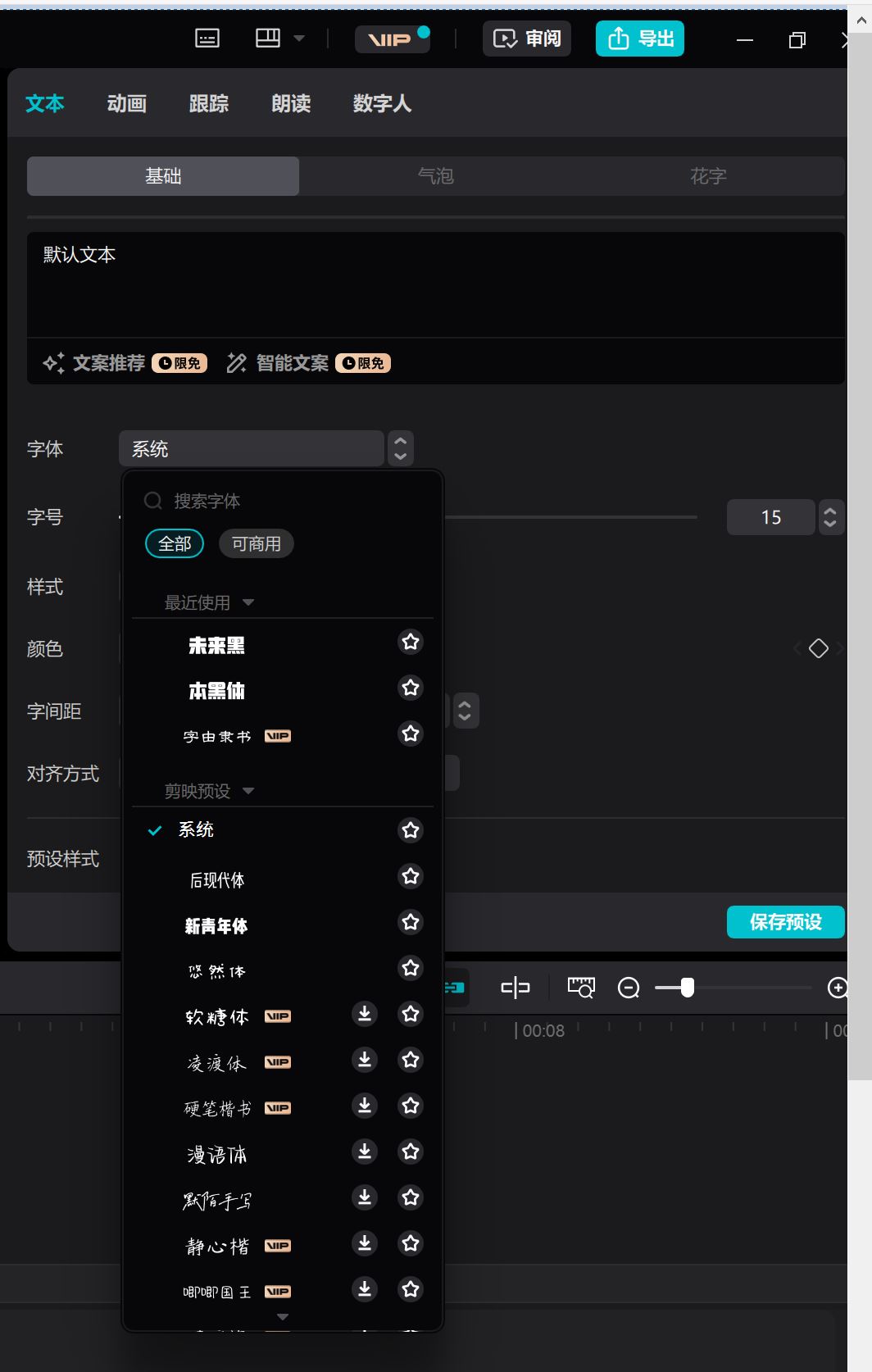Favorite the 未来黑 font star

pos(411,642)
